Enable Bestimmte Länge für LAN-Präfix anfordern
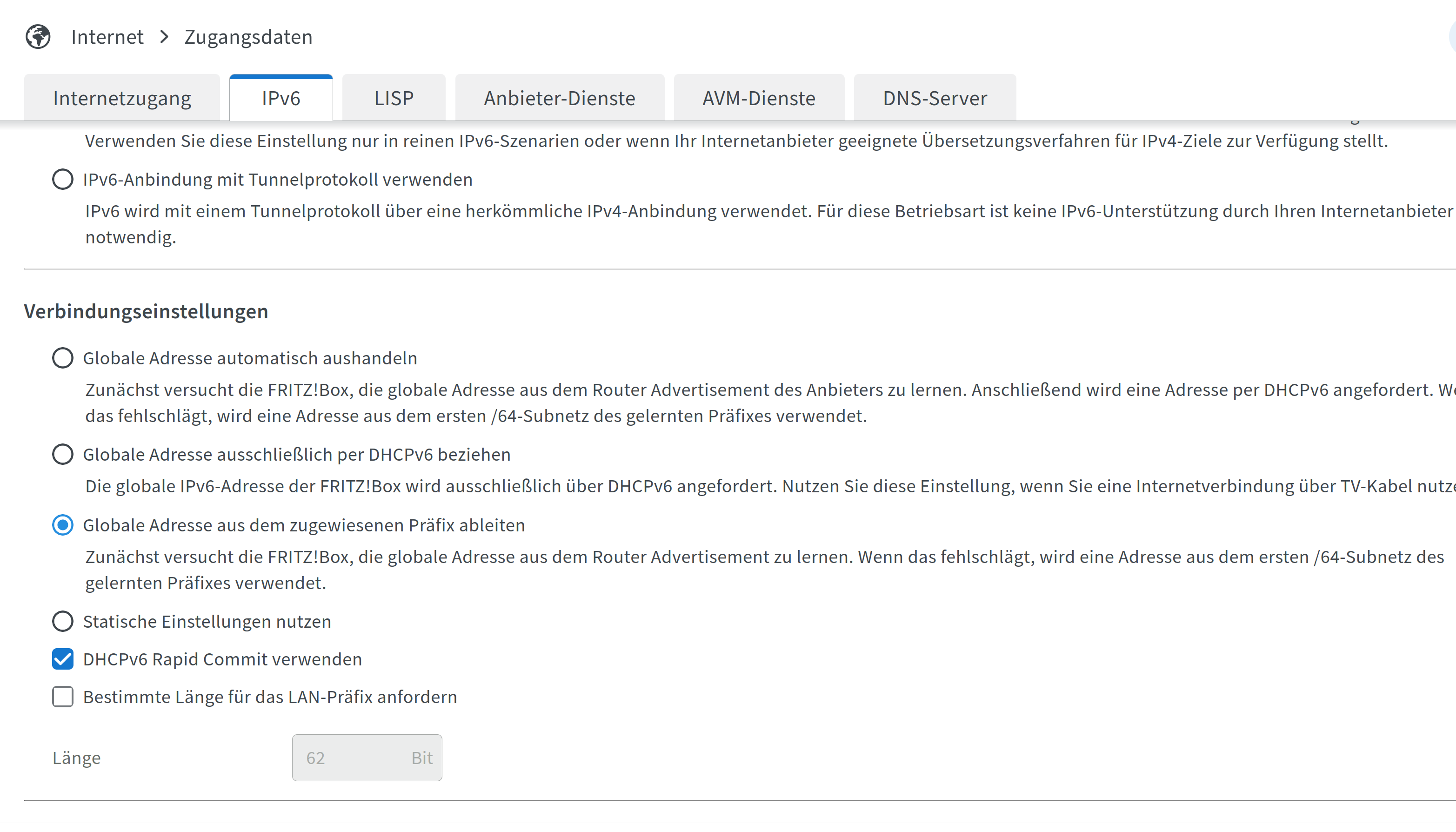1456x832 pixels. (x=62, y=697)
